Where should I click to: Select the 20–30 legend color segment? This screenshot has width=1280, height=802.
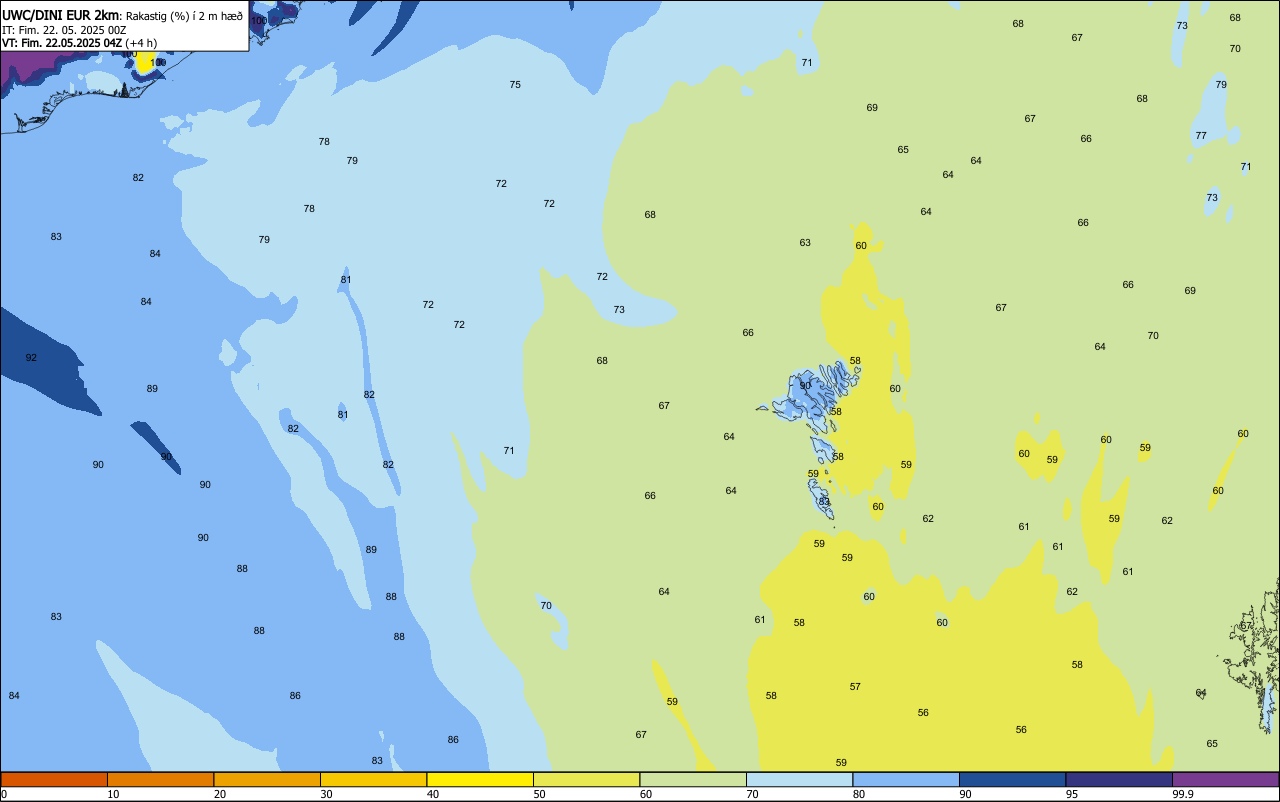tap(267, 779)
